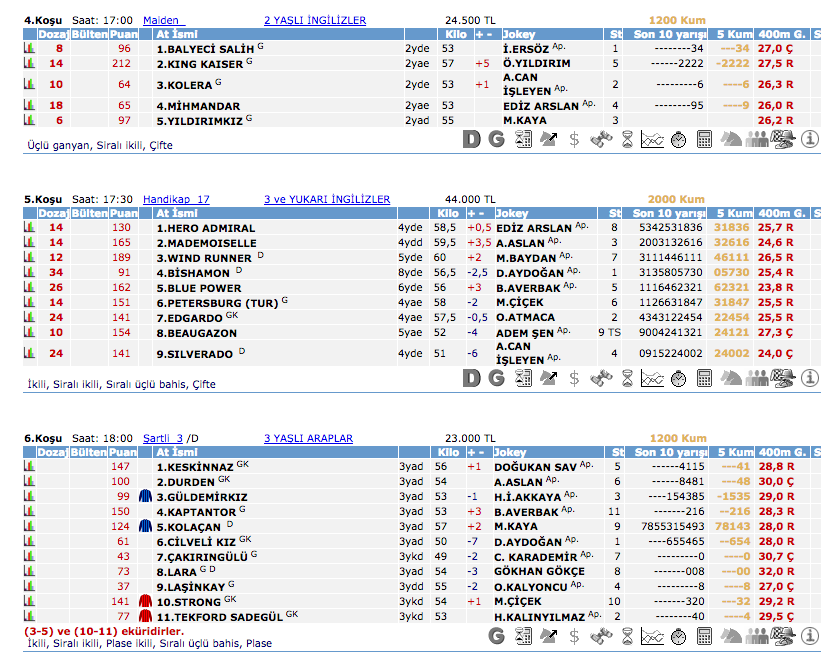Open bar chart icon beside HERO ADMIRAL
The width and height of the screenshot is (839, 665).
point(29,228)
